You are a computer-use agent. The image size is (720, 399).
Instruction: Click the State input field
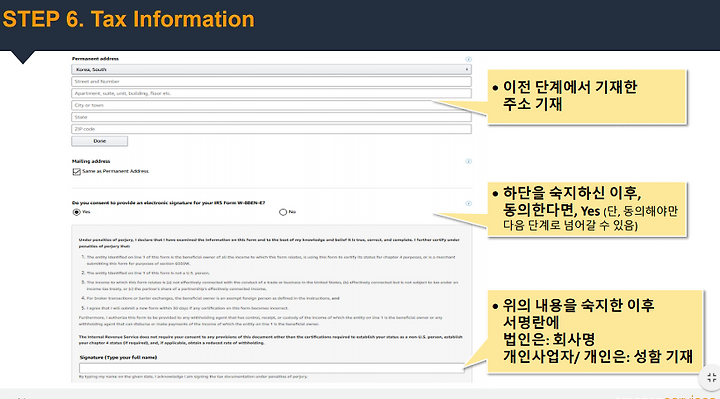coord(271,117)
